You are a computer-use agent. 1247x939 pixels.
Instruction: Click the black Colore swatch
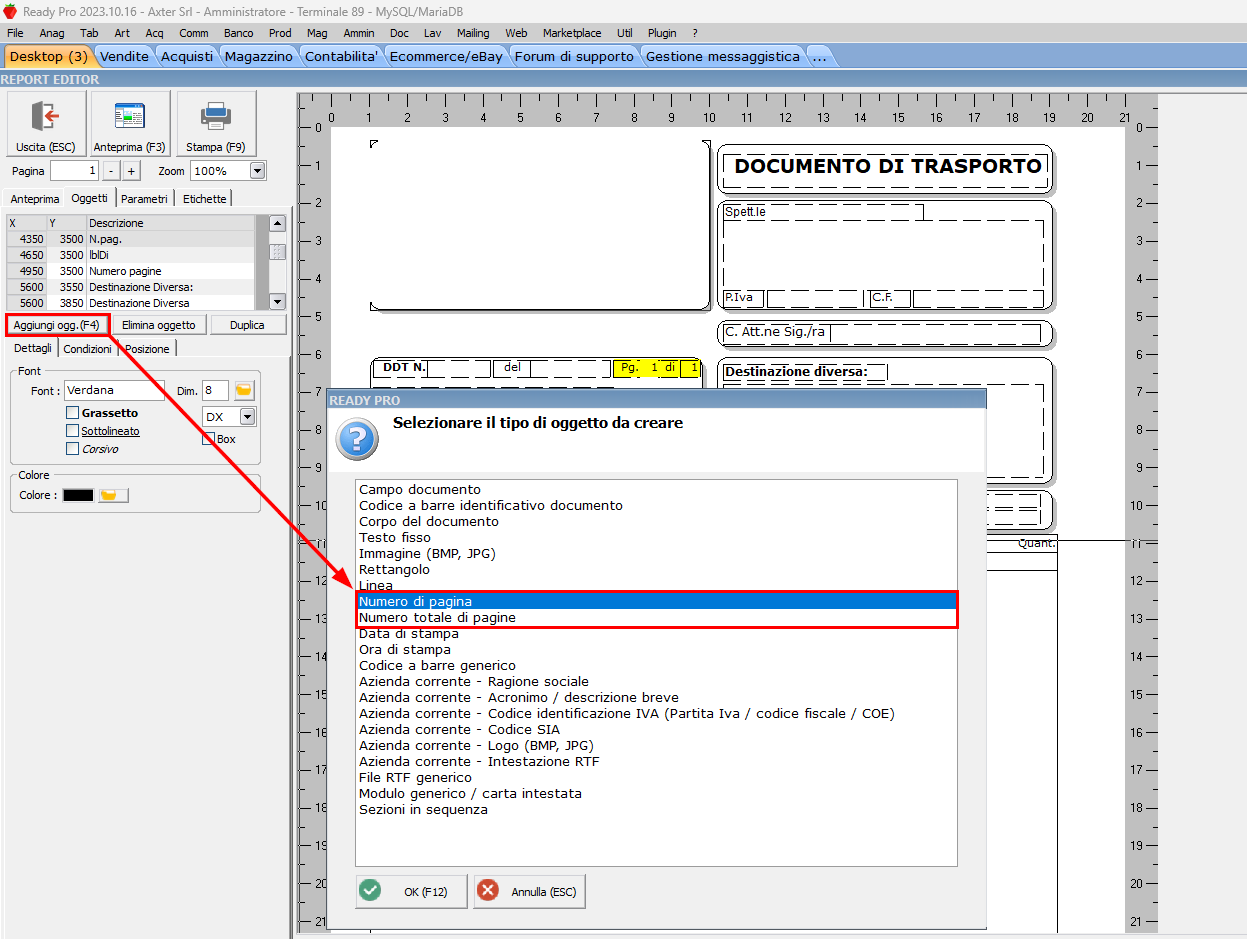point(78,495)
